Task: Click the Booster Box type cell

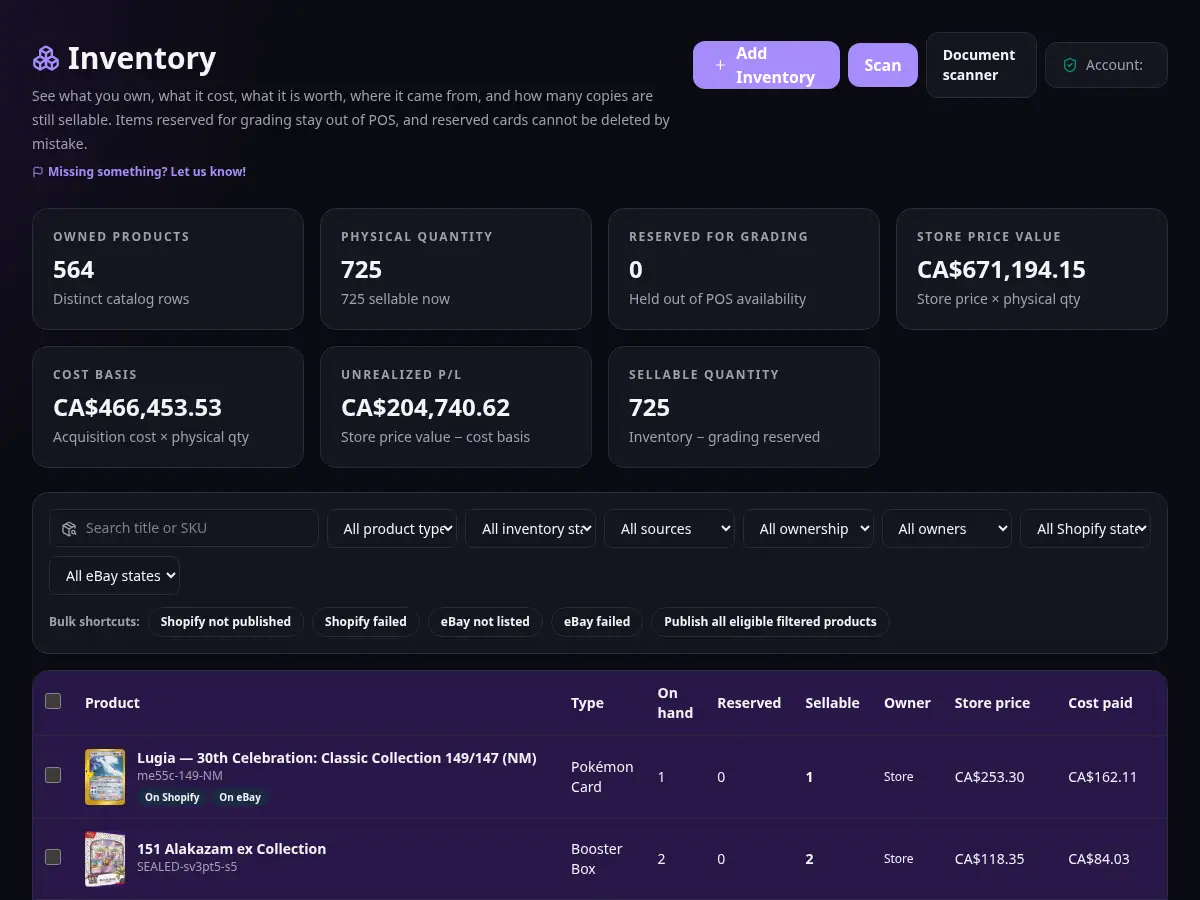Action: [x=597, y=859]
